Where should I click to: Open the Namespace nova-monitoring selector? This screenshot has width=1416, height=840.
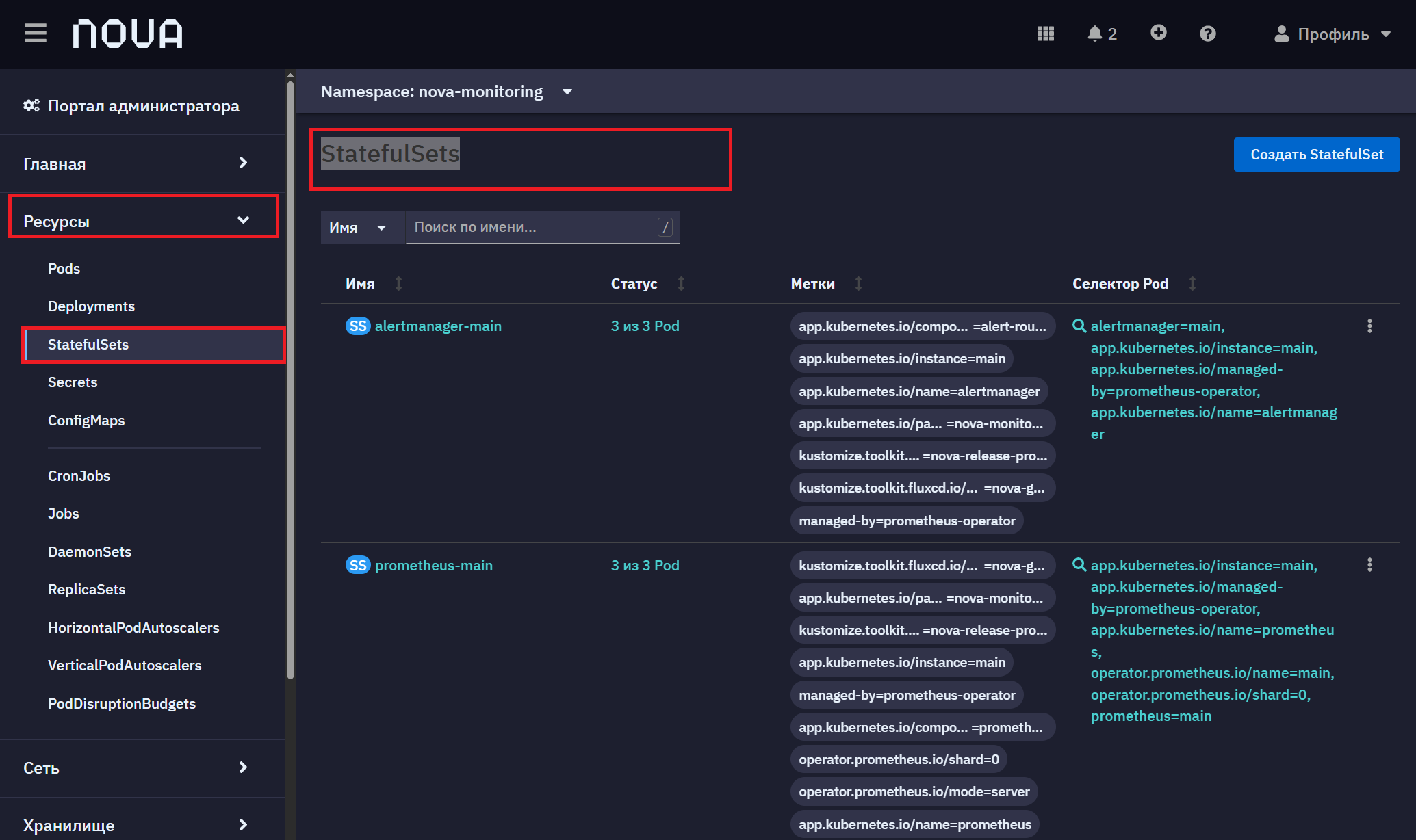pos(447,92)
